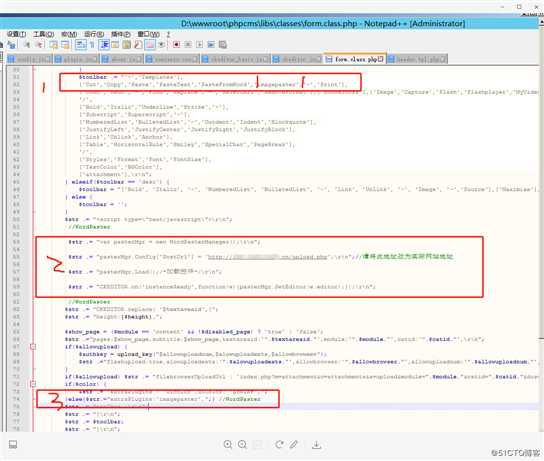
Task: Toggle the Indent Guide toolbar icon
Action: coord(104,44)
